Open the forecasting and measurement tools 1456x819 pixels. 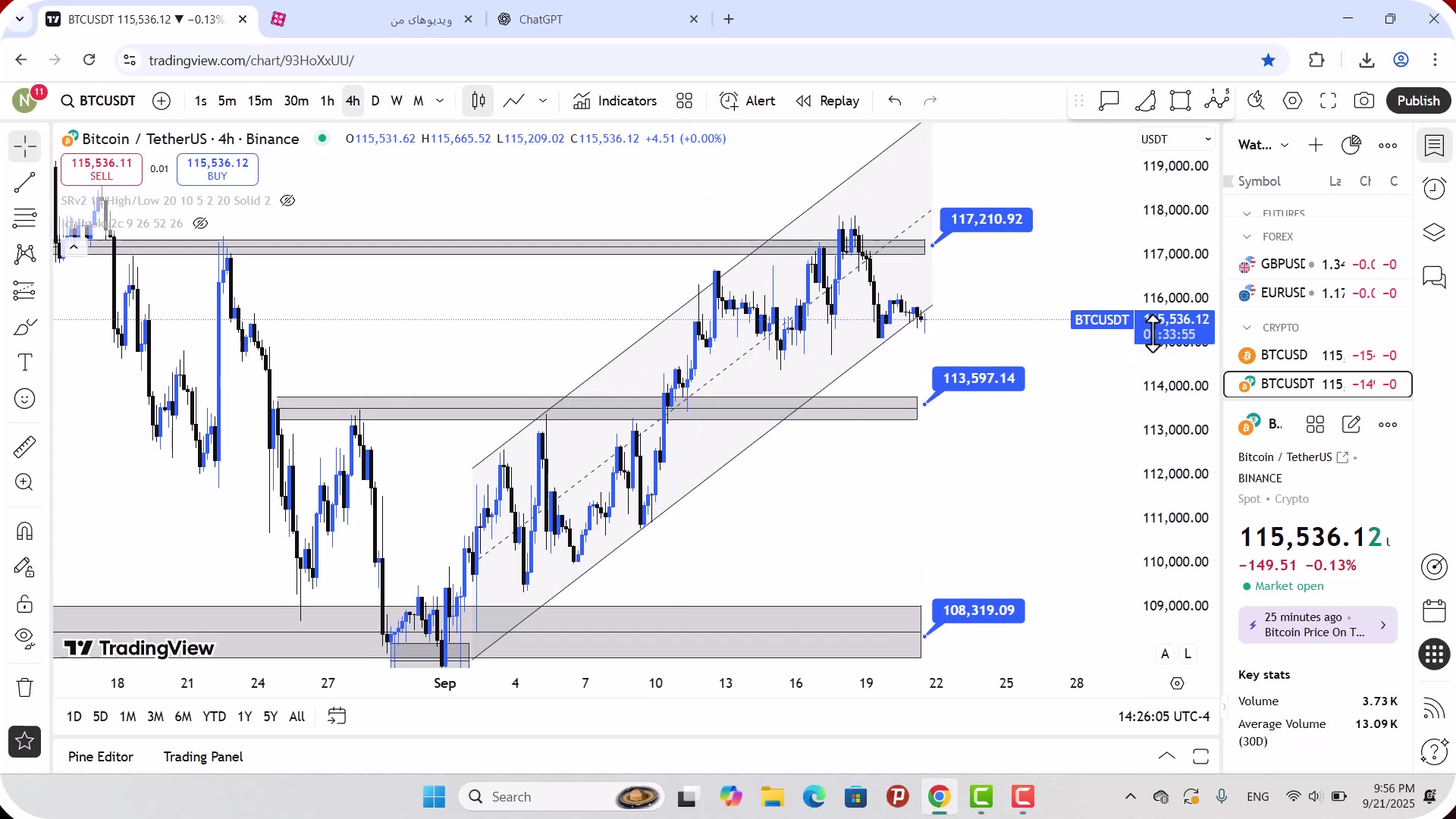[x=24, y=290]
